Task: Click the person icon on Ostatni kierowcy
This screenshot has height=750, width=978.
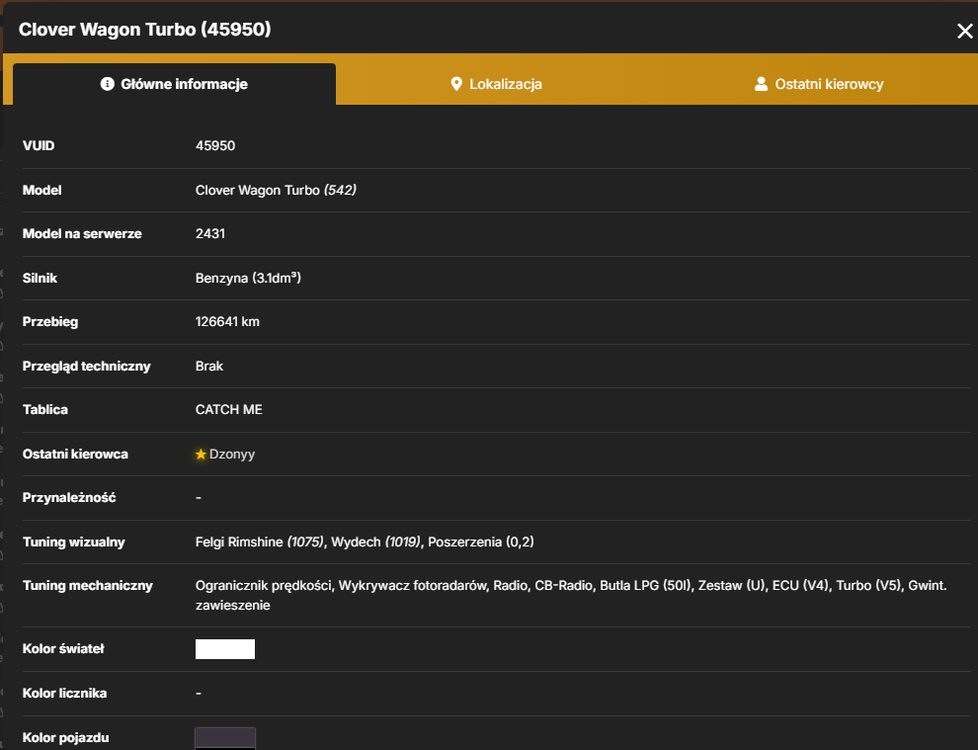Action: point(761,84)
